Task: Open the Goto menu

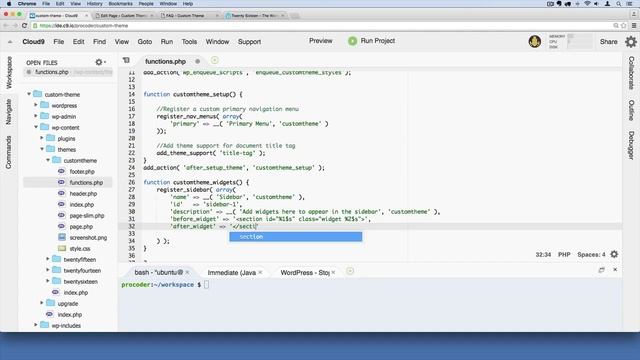Action: click(144, 42)
